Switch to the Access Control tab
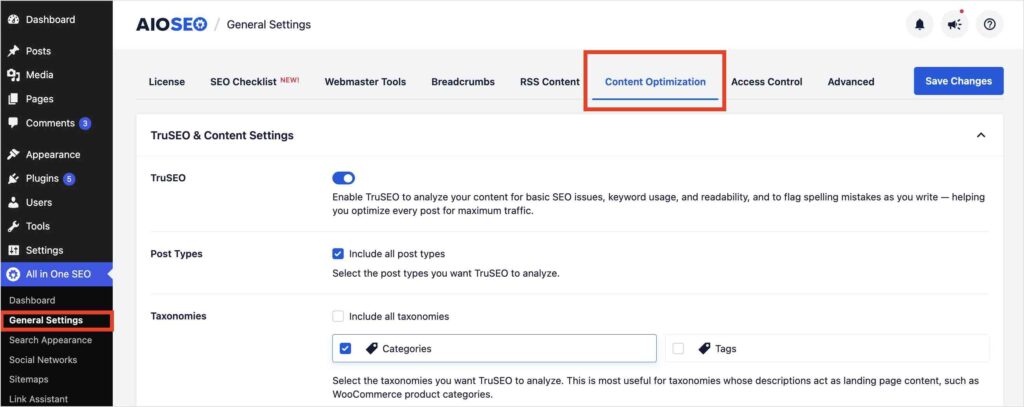1024x407 pixels. (x=767, y=82)
